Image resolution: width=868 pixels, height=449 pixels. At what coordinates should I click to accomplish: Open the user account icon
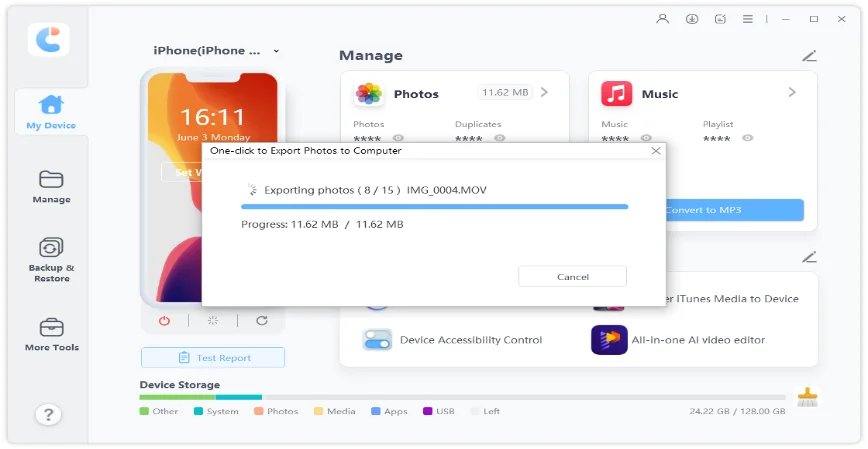coord(662,19)
